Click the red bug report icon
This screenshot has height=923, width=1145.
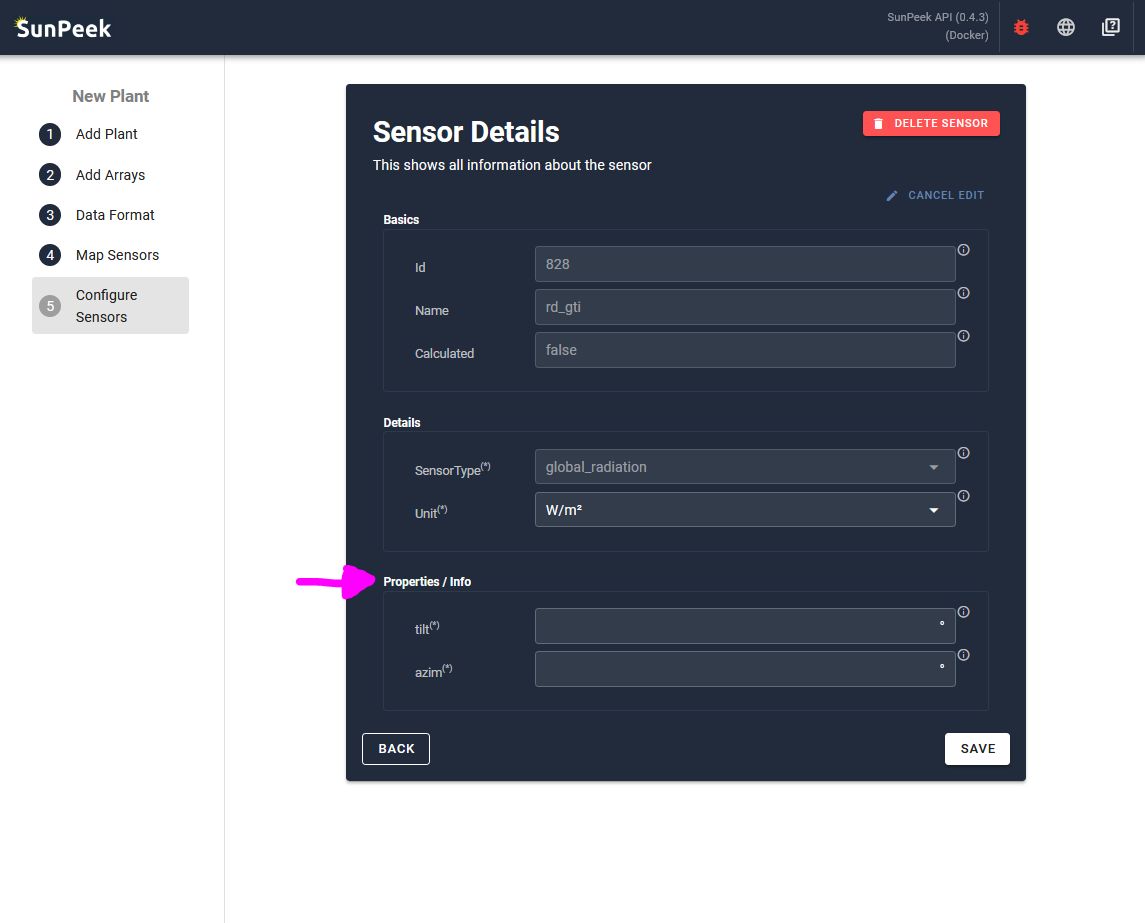1021,28
